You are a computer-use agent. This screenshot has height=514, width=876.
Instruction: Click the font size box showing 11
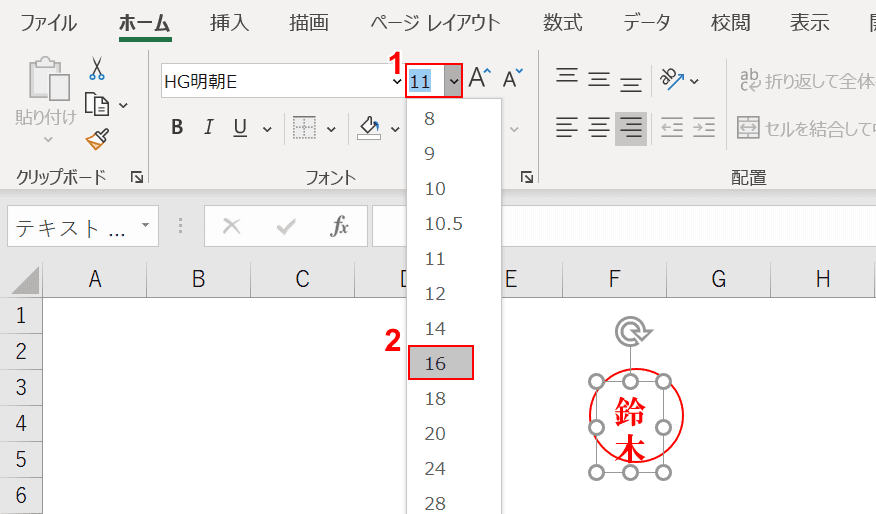(x=426, y=81)
